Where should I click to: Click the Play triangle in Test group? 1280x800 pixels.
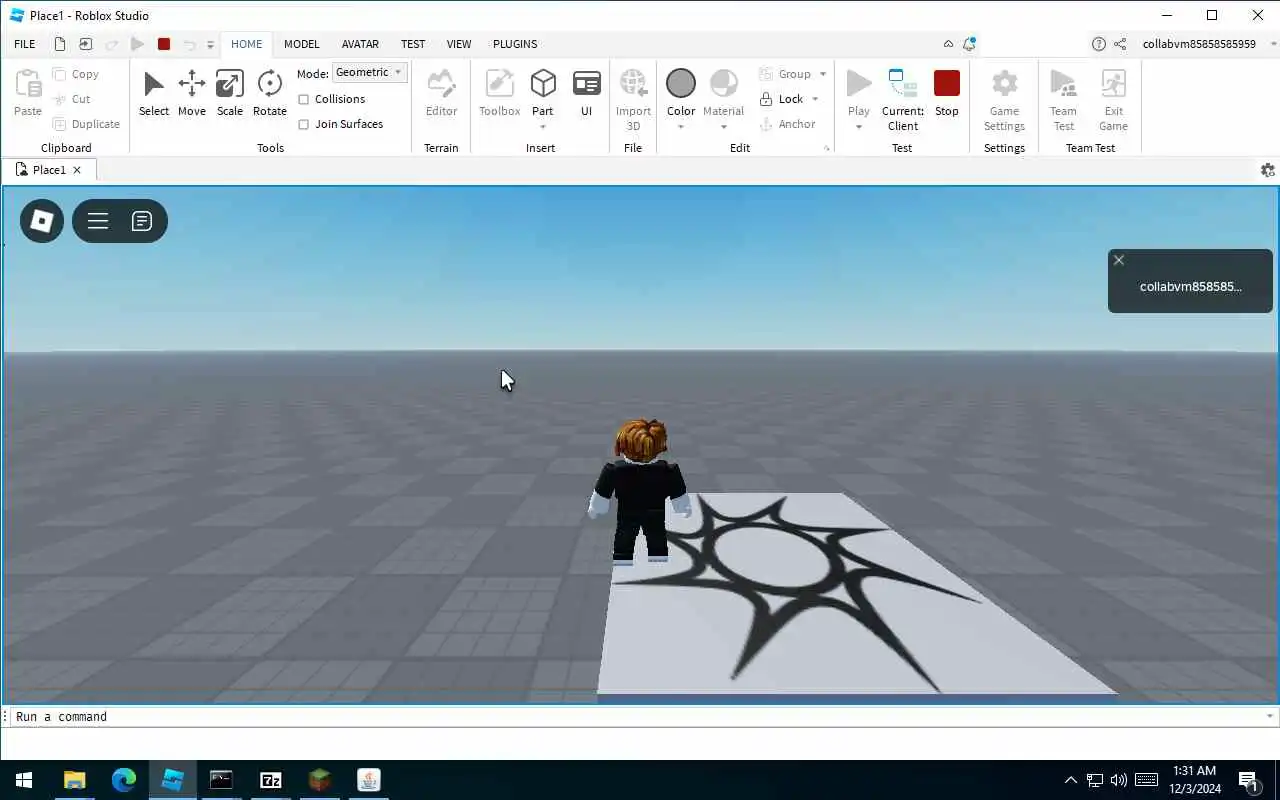tap(859, 83)
